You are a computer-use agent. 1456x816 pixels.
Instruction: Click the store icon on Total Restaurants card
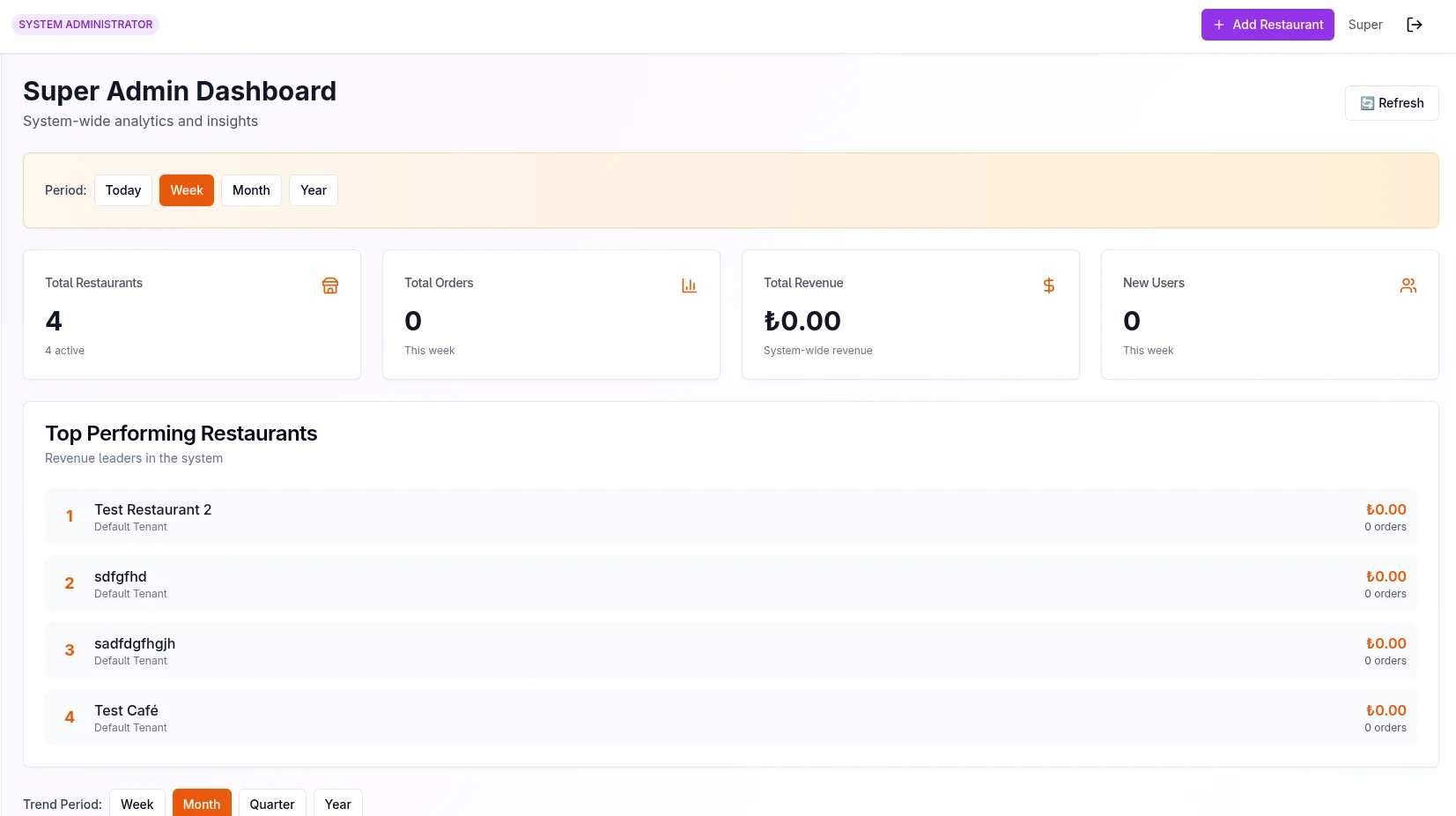(330, 286)
